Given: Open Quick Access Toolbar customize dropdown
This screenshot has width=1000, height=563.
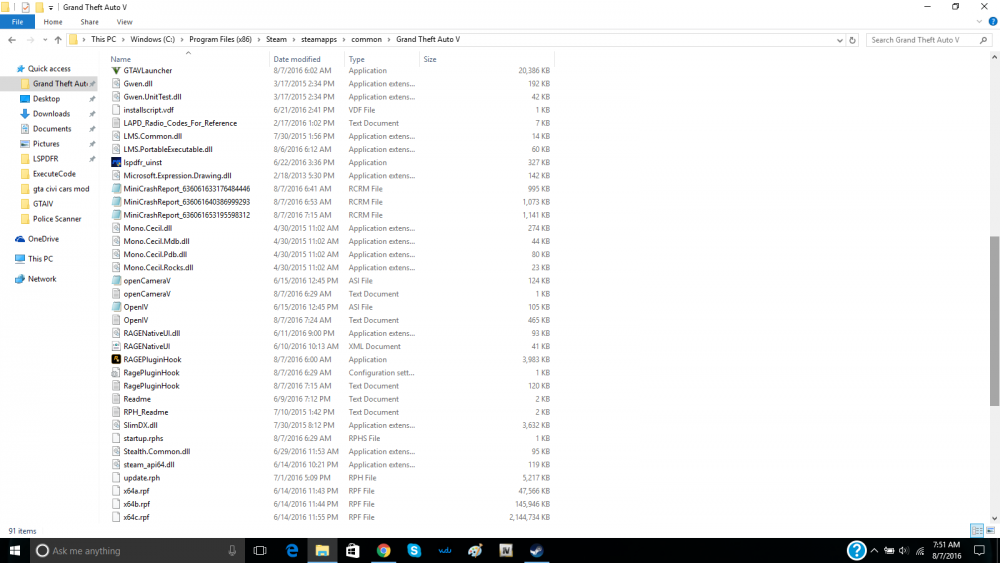Looking at the screenshot, I should tap(51, 8).
